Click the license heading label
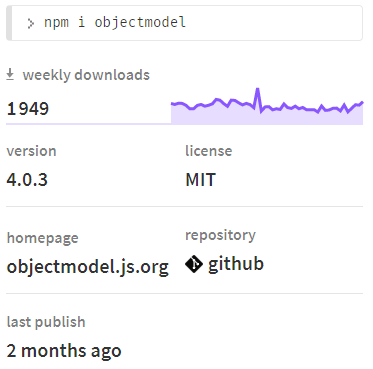This screenshot has height=369, width=373. point(209,151)
